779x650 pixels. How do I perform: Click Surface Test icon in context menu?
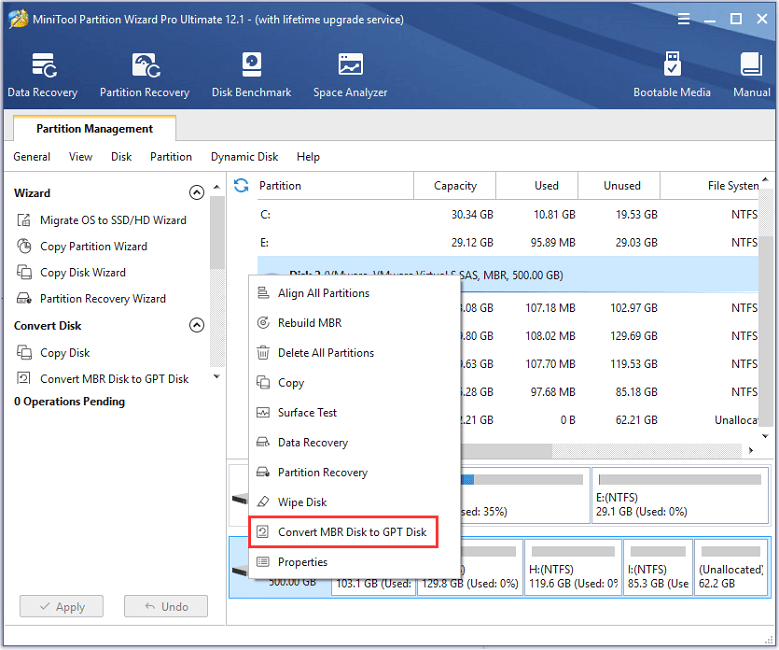(x=263, y=412)
